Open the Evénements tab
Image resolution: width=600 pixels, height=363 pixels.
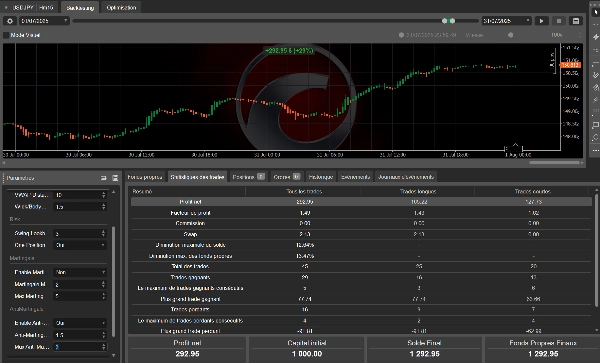(x=355, y=177)
